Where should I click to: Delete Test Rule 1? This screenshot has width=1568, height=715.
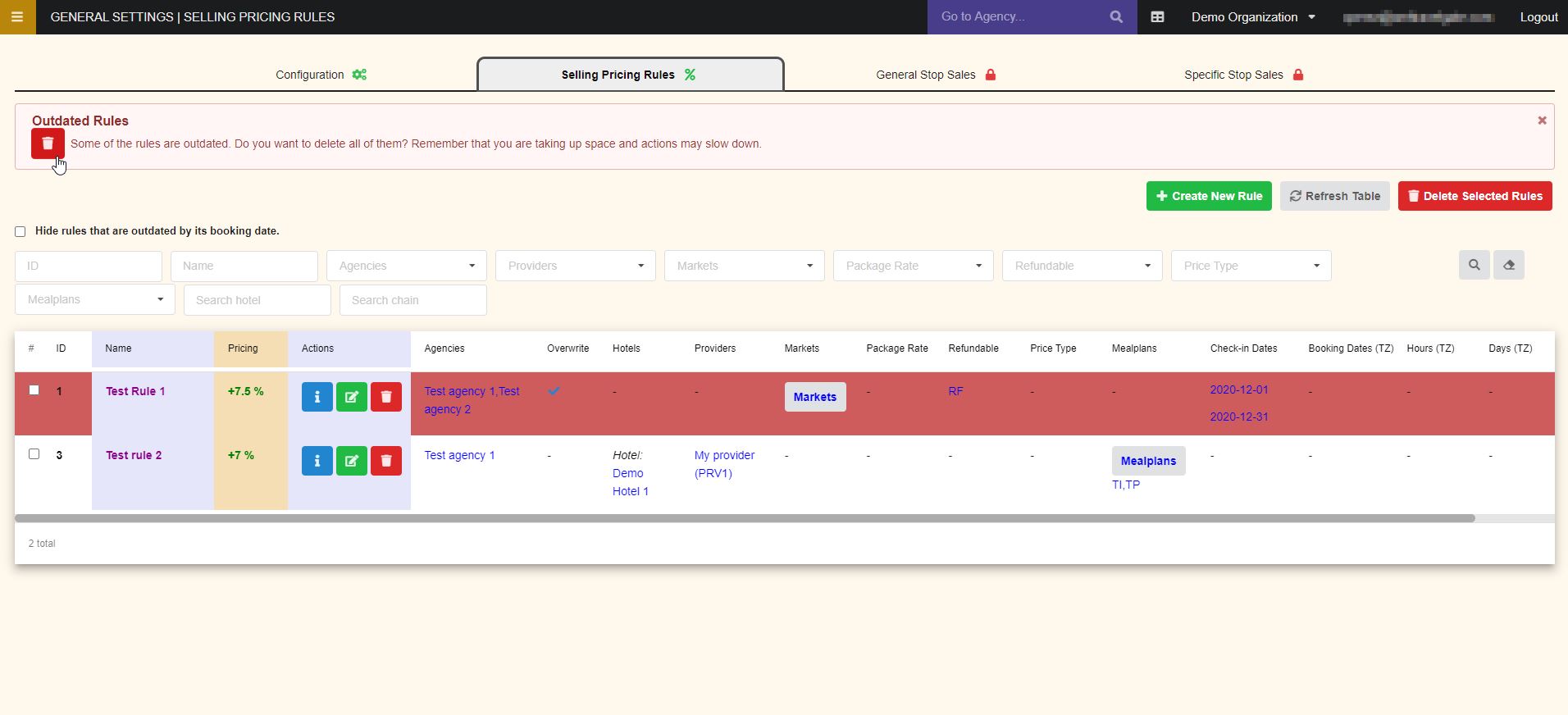[385, 397]
